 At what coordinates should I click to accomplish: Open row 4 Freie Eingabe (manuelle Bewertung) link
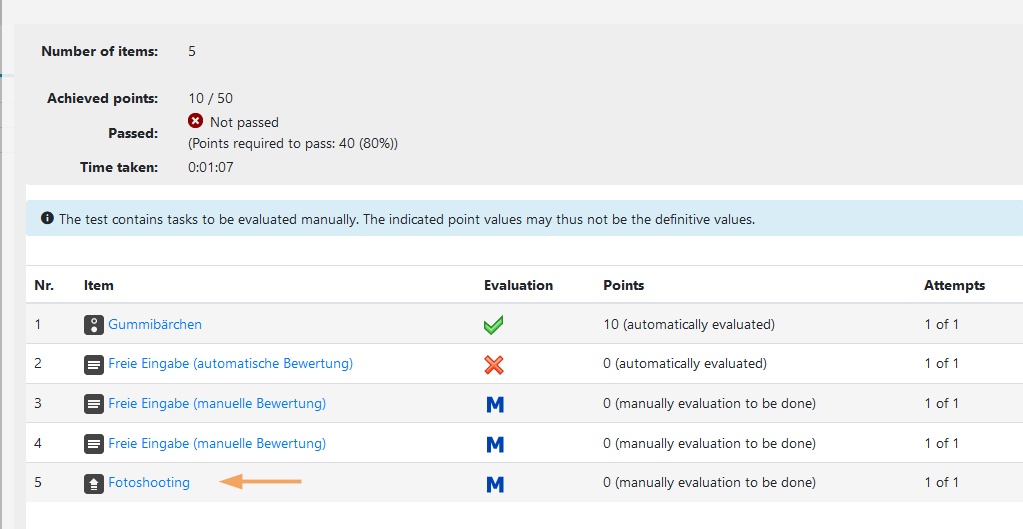[x=217, y=443]
